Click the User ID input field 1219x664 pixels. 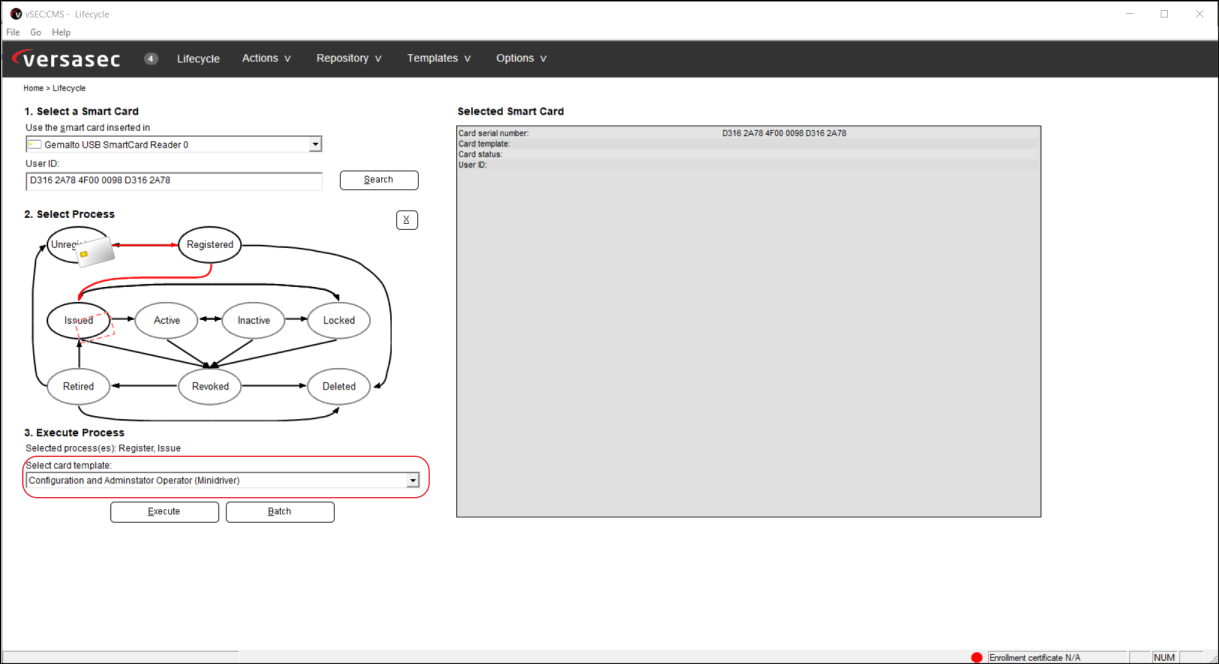174,181
